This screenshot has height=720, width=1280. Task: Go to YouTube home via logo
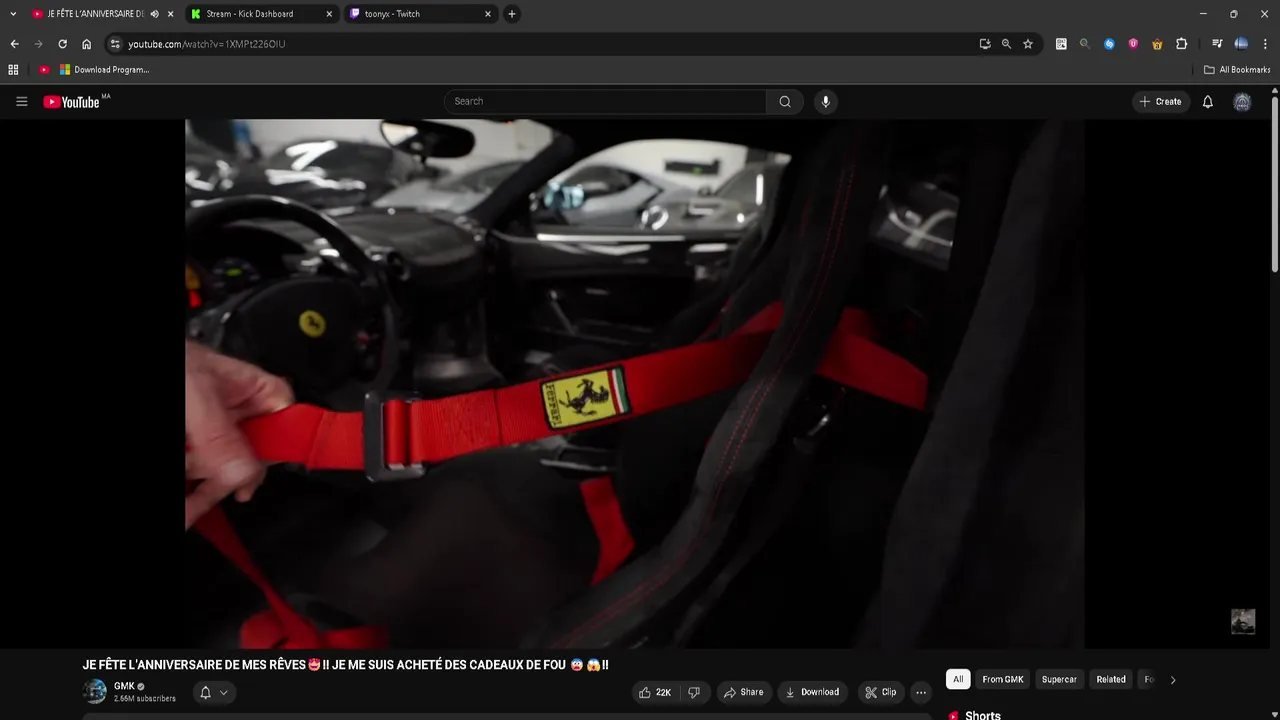72,102
